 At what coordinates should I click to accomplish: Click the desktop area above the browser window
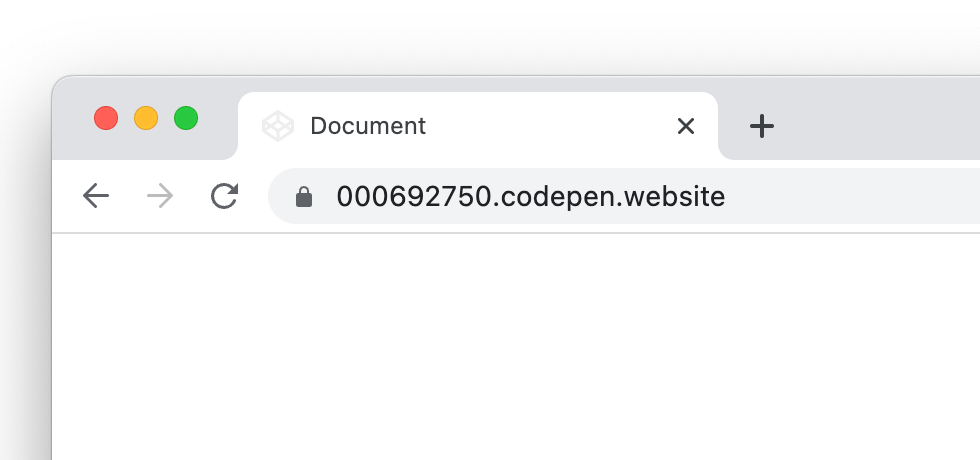[x=500, y=35]
